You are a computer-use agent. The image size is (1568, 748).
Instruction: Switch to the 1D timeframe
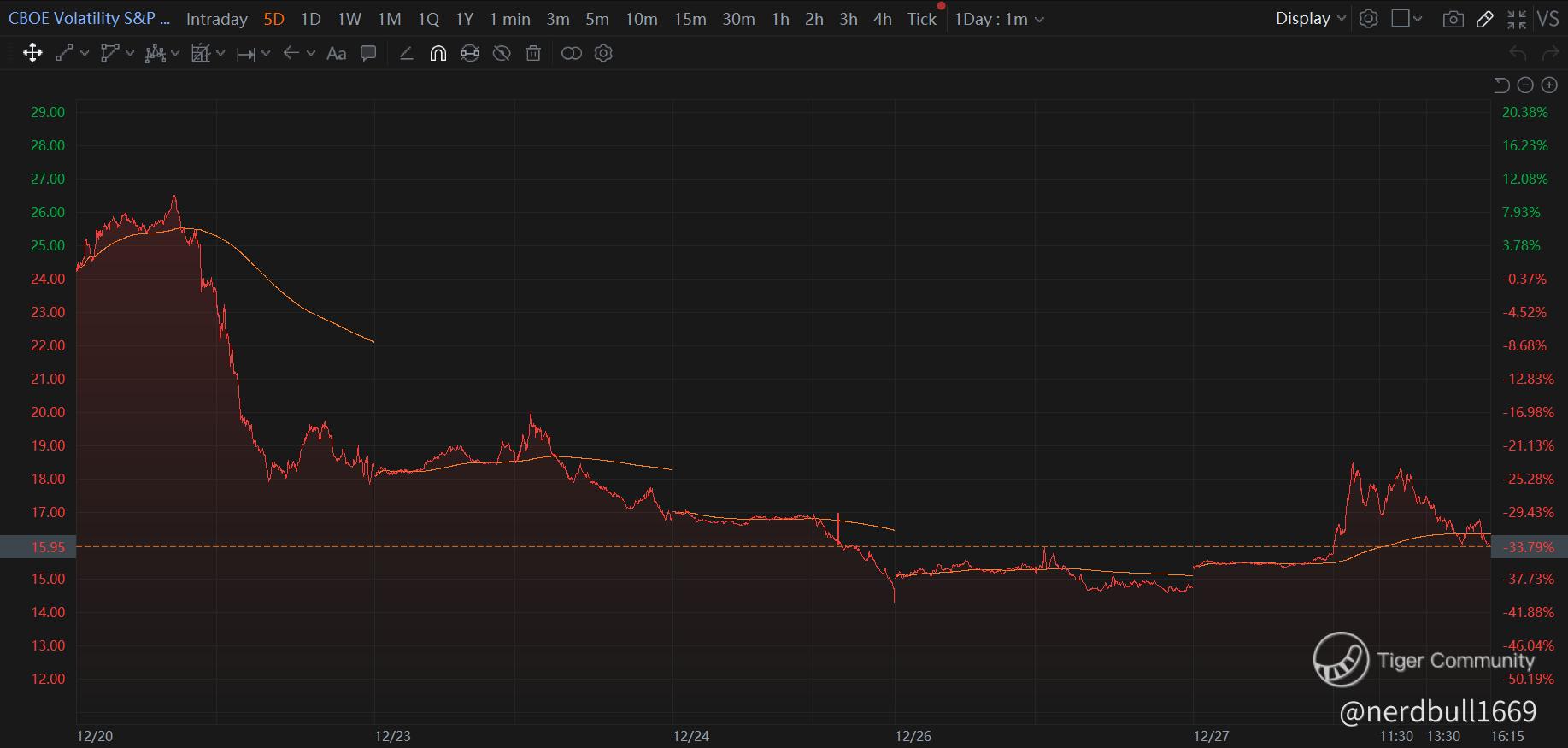(x=310, y=19)
